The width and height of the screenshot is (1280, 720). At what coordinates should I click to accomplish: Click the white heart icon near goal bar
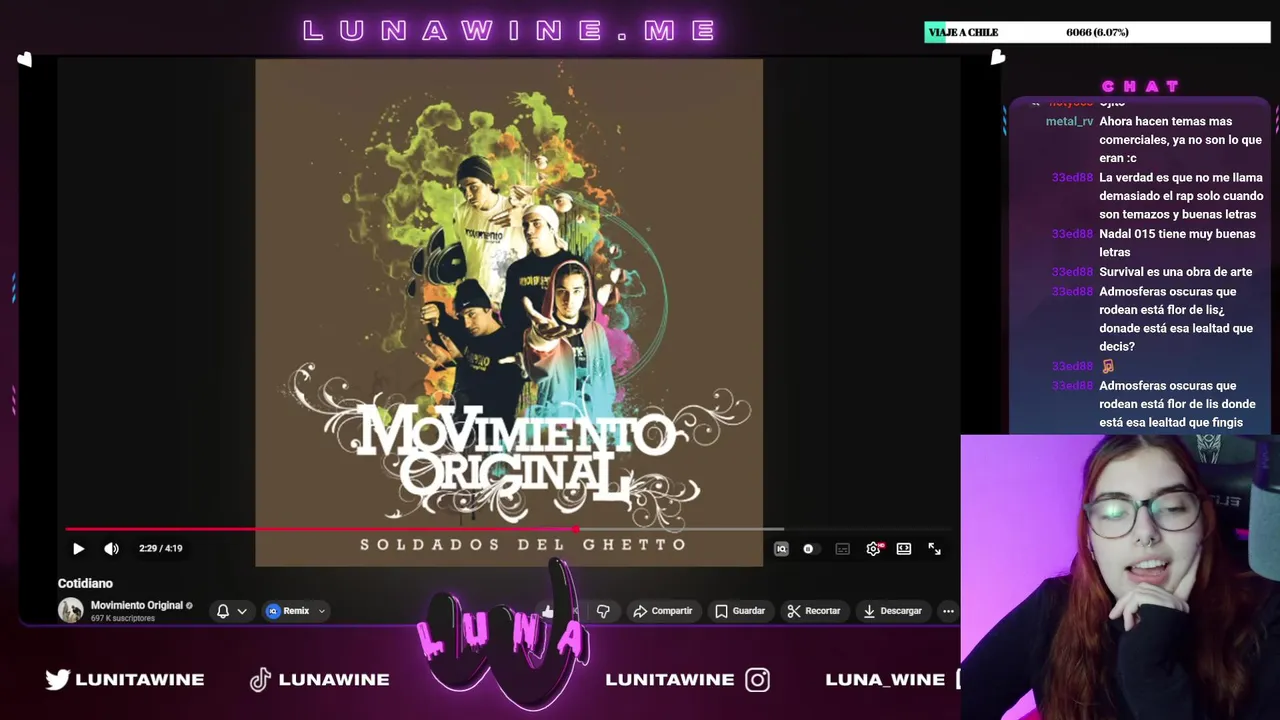coord(997,58)
